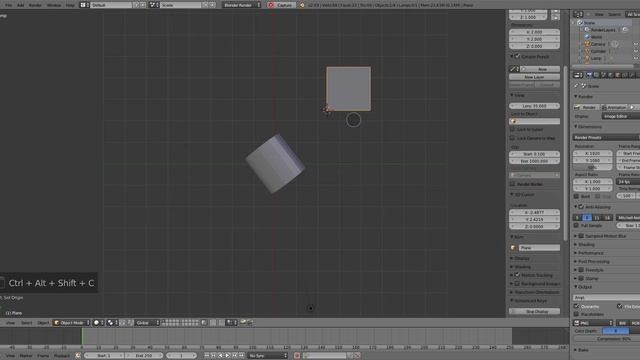Open the No Sync dropdown
This screenshot has width=640, height=360.
tap(268, 356)
